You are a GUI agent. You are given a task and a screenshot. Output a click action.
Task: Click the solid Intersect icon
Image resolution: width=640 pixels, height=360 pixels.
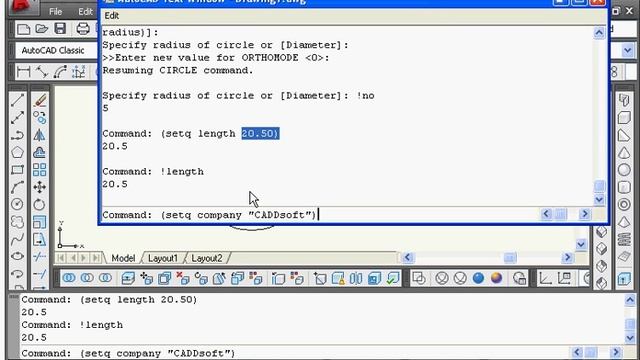[x=105, y=278]
